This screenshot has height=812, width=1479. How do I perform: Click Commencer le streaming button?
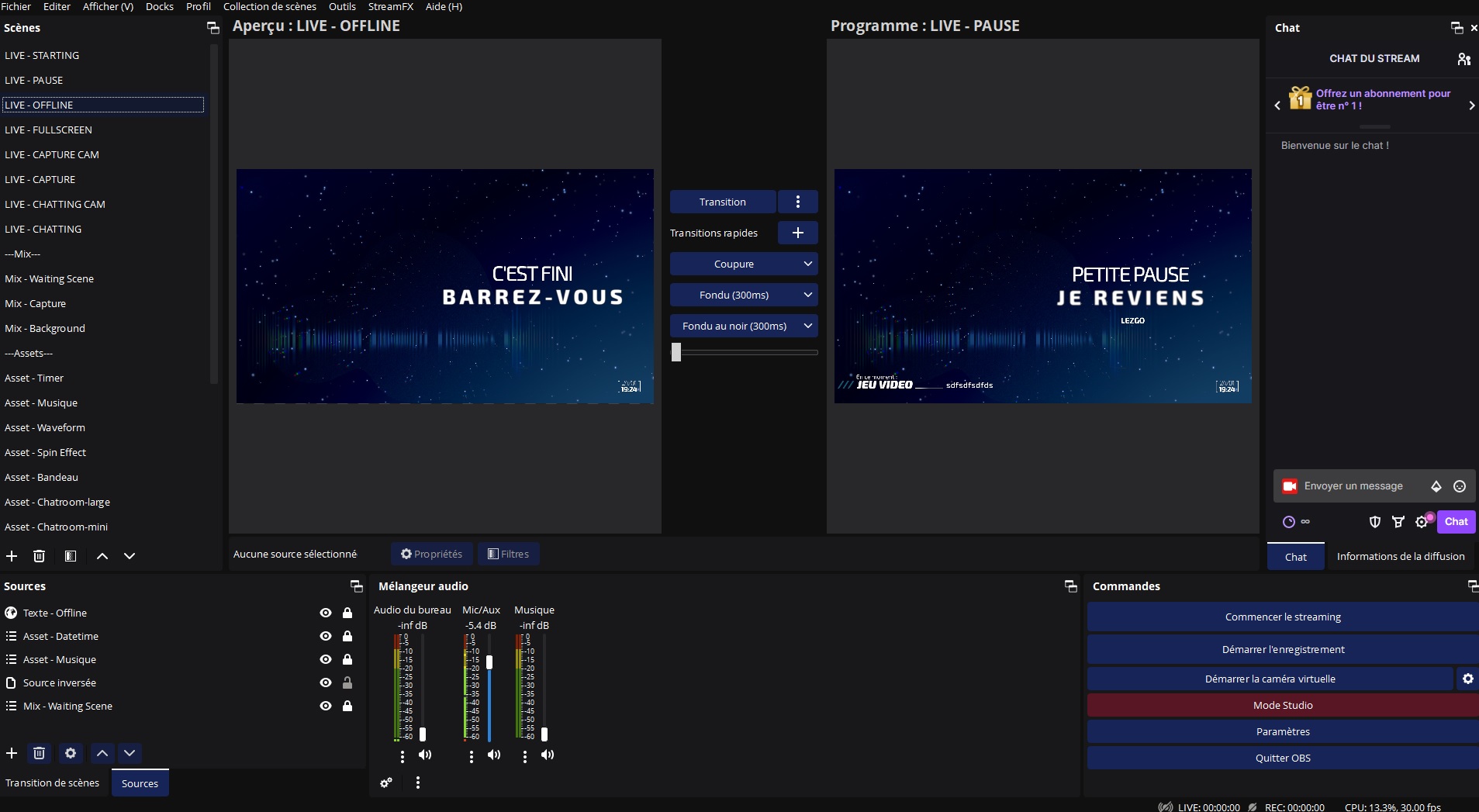(x=1283, y=617)
